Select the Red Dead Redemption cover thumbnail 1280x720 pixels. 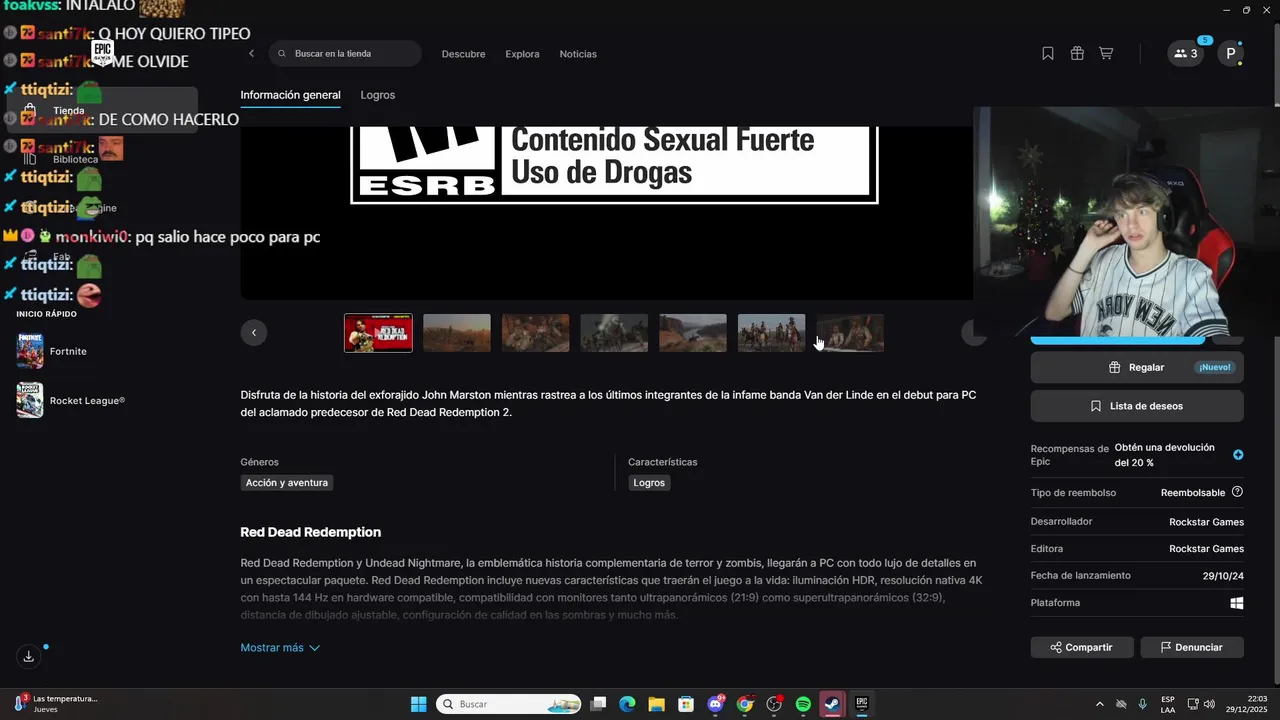378,333
